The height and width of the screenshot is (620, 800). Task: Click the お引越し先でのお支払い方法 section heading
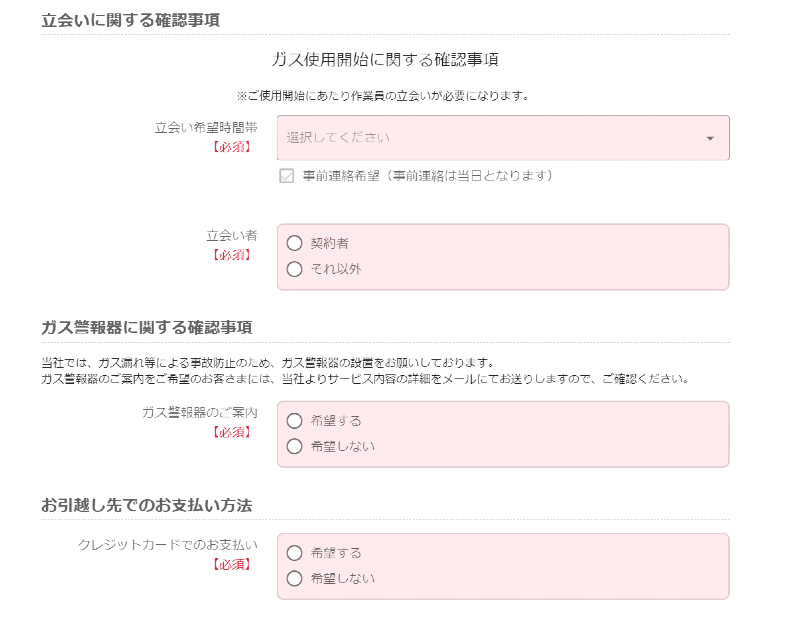[x=146, y=506]
